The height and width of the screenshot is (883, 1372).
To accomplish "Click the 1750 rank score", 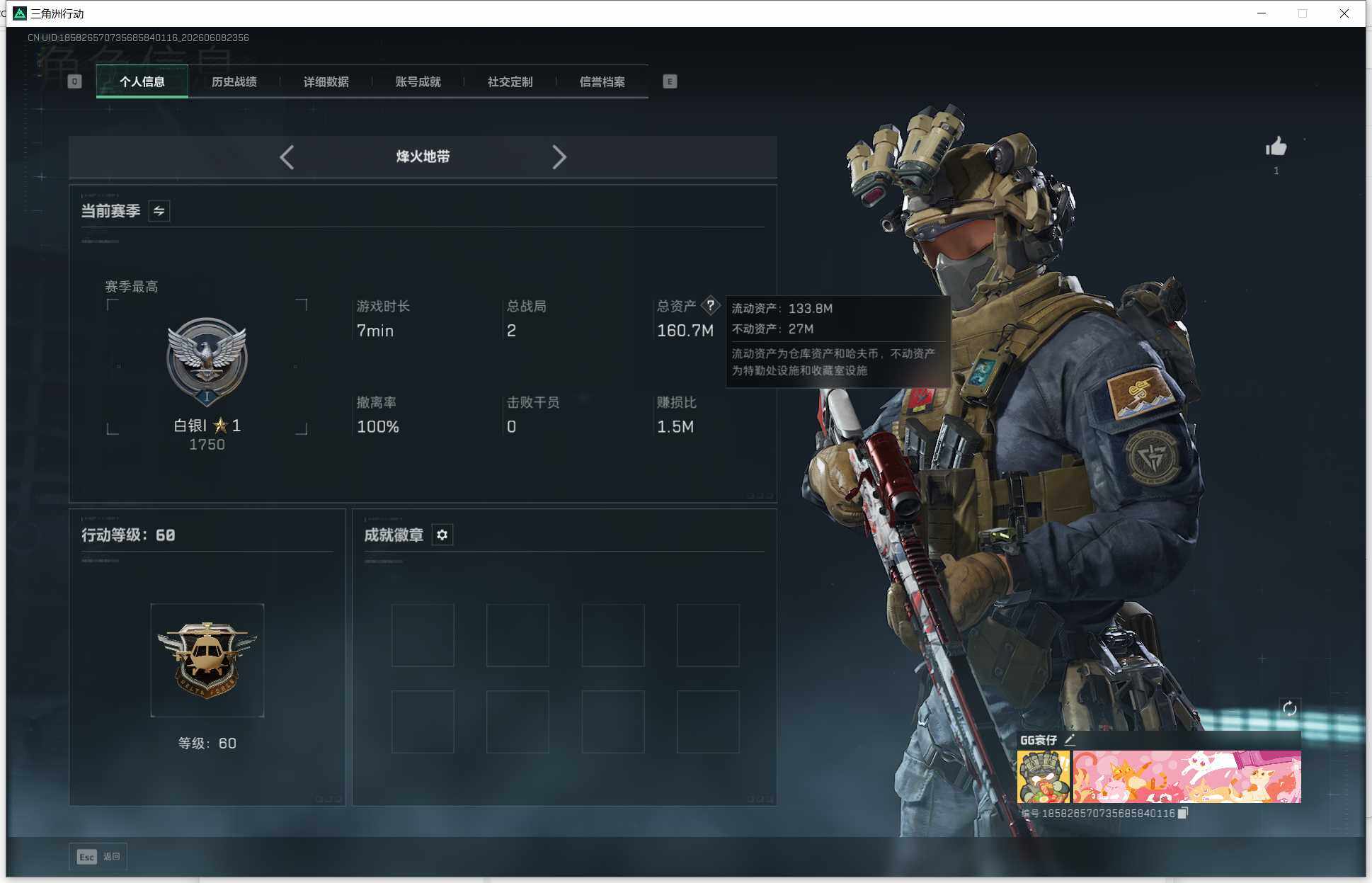I will [207, 445].
